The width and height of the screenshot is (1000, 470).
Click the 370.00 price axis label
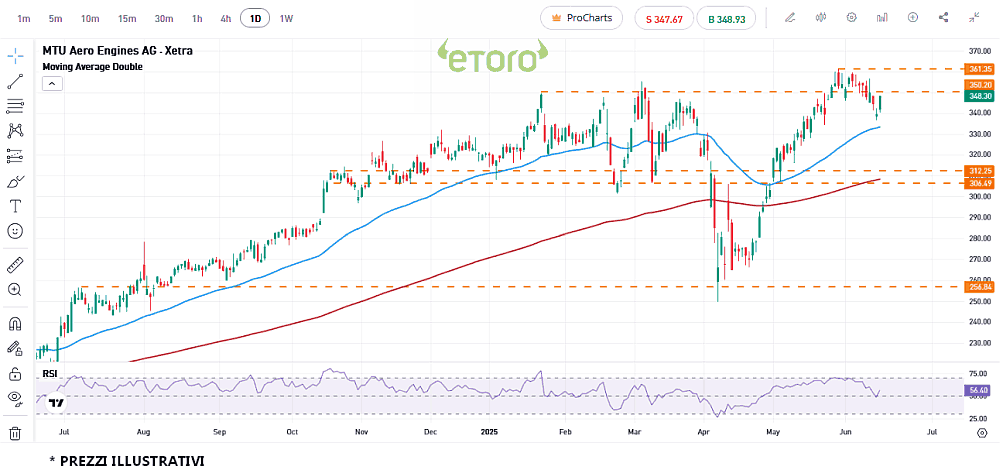point(979,51)
